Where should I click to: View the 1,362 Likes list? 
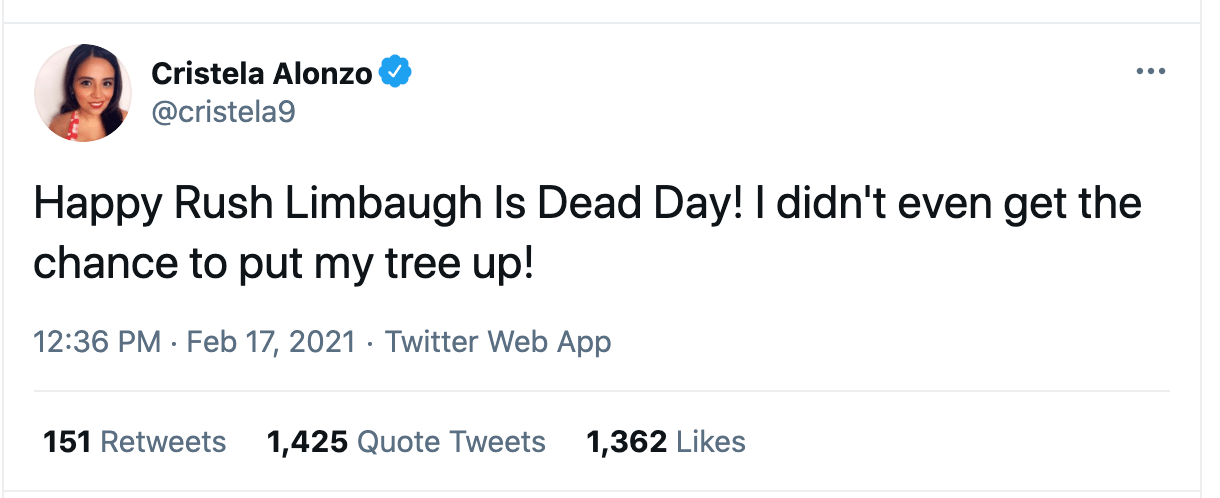click(x=666, y=442)
